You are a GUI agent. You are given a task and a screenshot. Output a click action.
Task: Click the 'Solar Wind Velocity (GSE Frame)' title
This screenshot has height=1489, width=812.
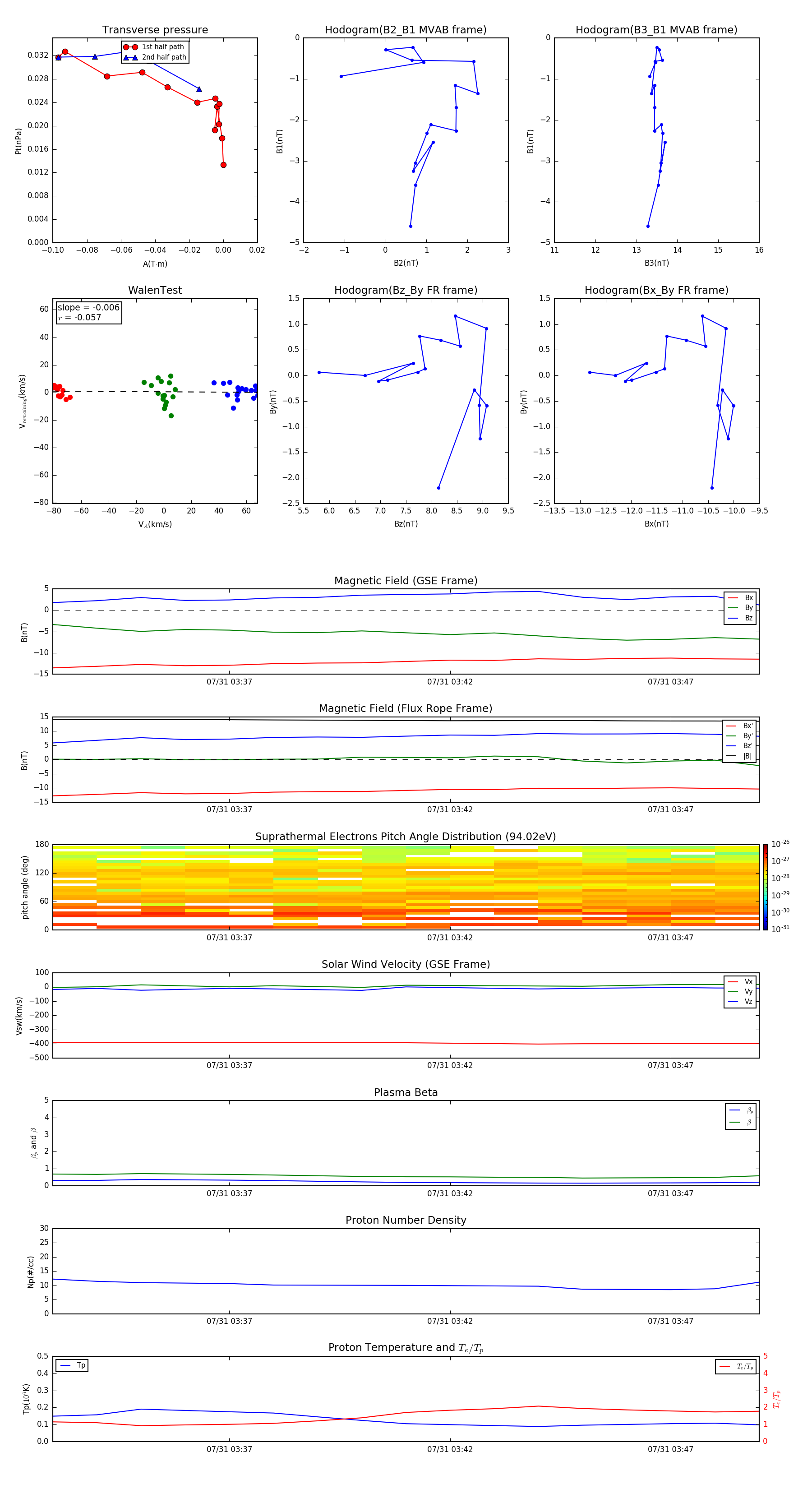pos(406,964)
